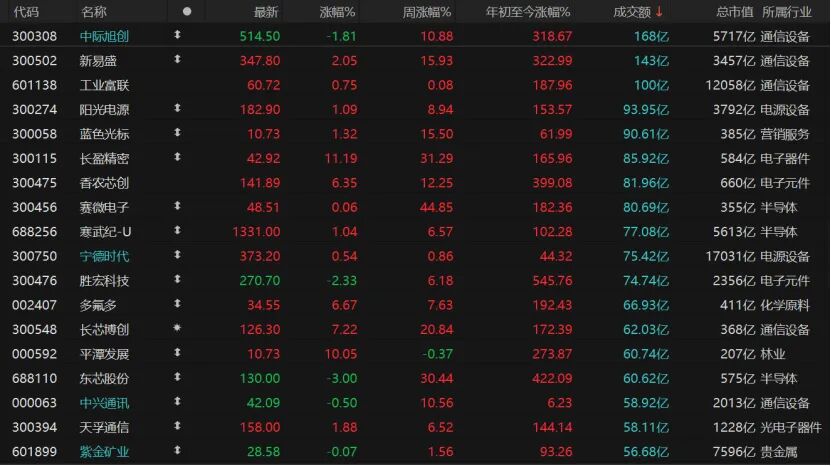This screenshot has height=466, width=831.
Task: Click the 年初至今涨幅% column header
Action: tap(528, 12)
